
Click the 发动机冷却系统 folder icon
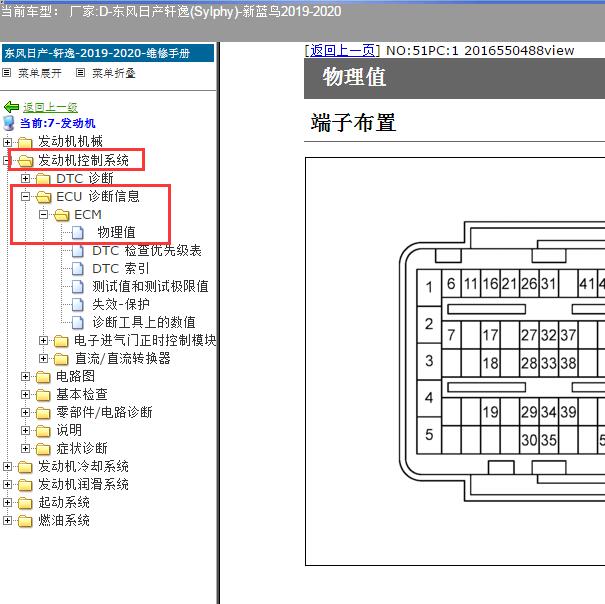click(x=25, y=467)
